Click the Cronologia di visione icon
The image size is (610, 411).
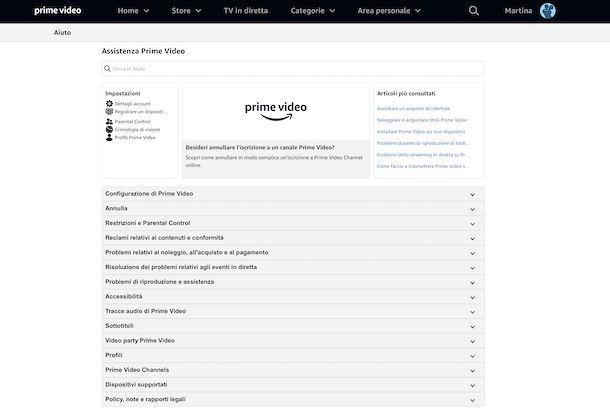(x=109, y=129)
